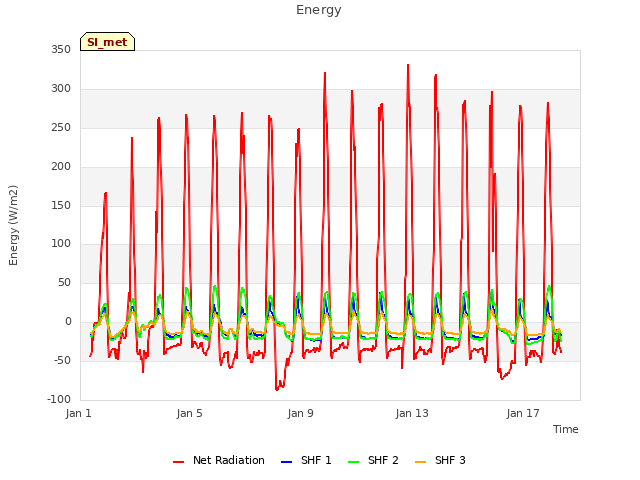Click the Time axis label
This screenshot has height=480, width=640.
tap(565, 429)
